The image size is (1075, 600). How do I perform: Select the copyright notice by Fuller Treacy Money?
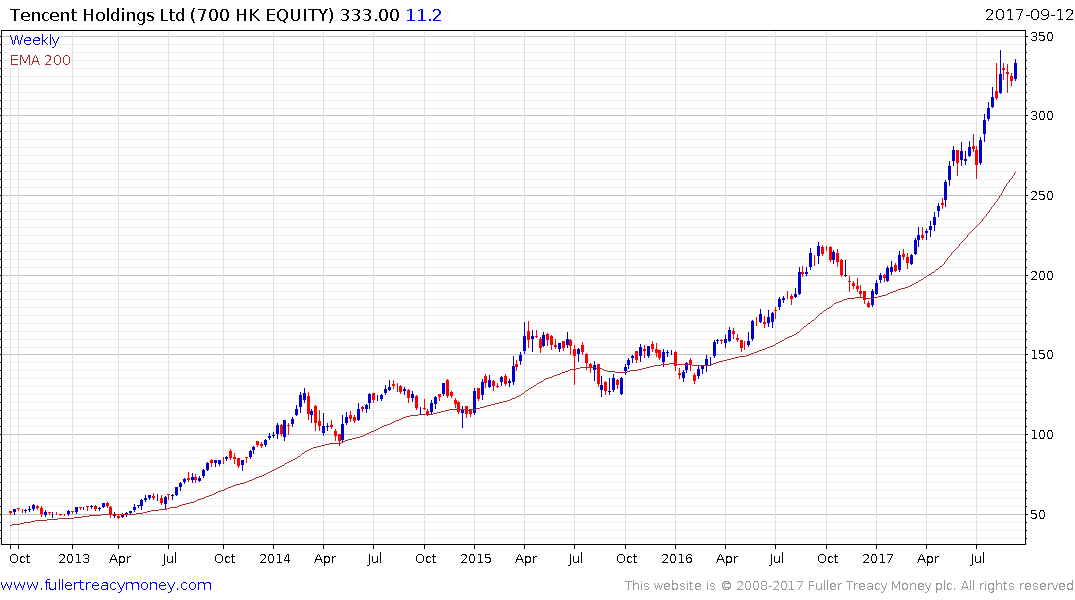pos(849,586)
